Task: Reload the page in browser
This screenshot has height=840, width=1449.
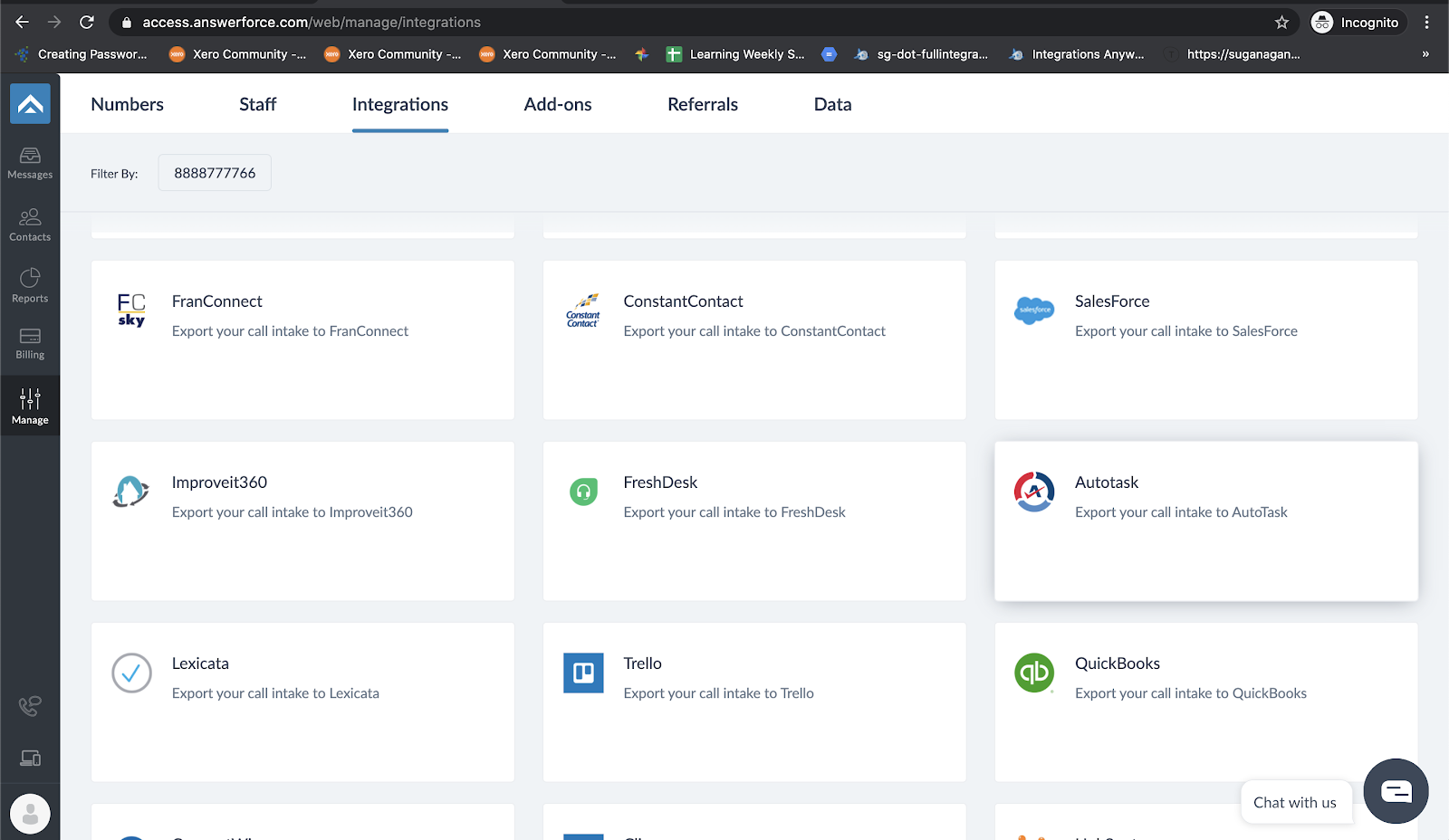Action: coord(87,22)
